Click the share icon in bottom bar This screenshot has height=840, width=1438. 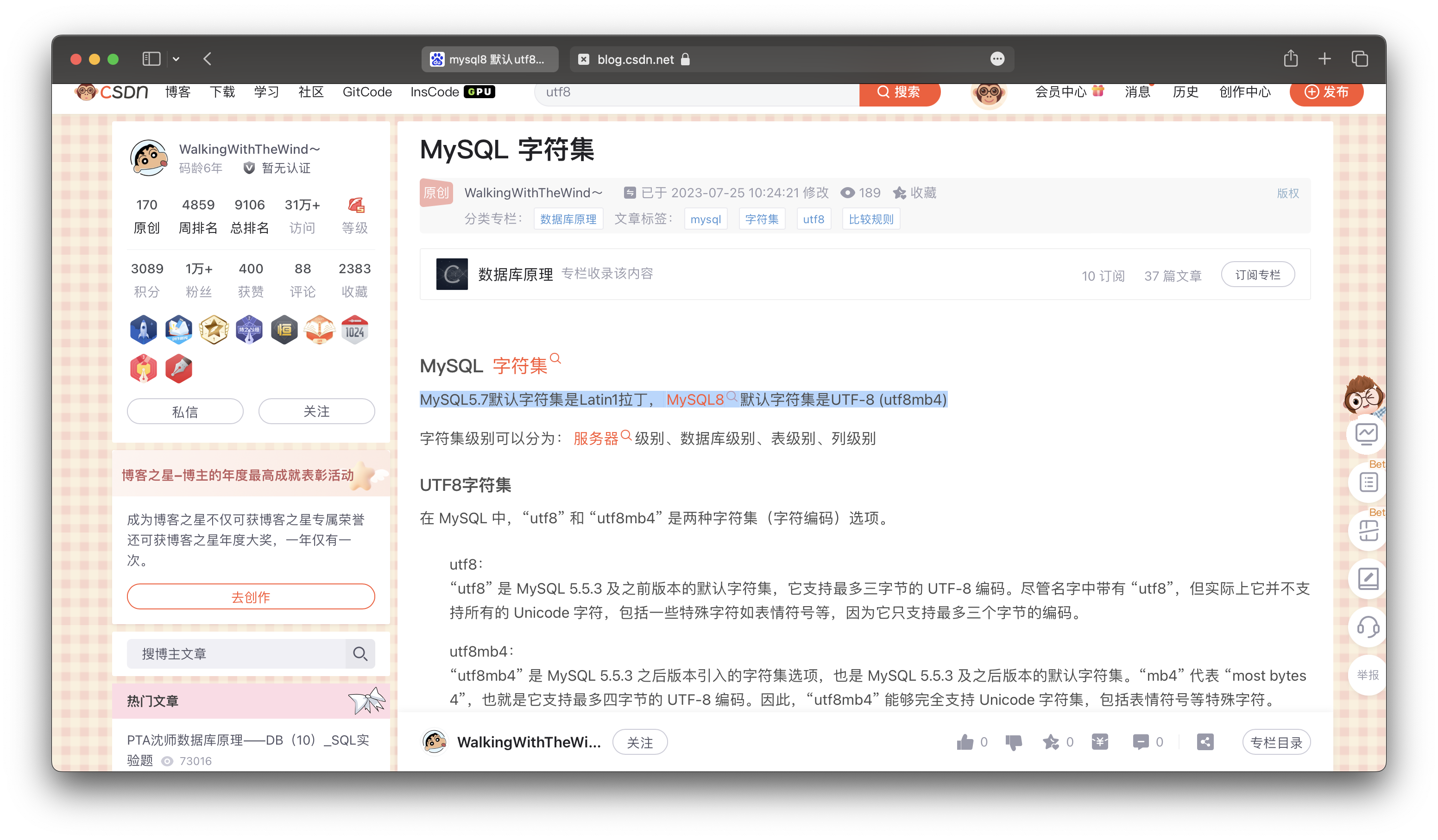1205,742
